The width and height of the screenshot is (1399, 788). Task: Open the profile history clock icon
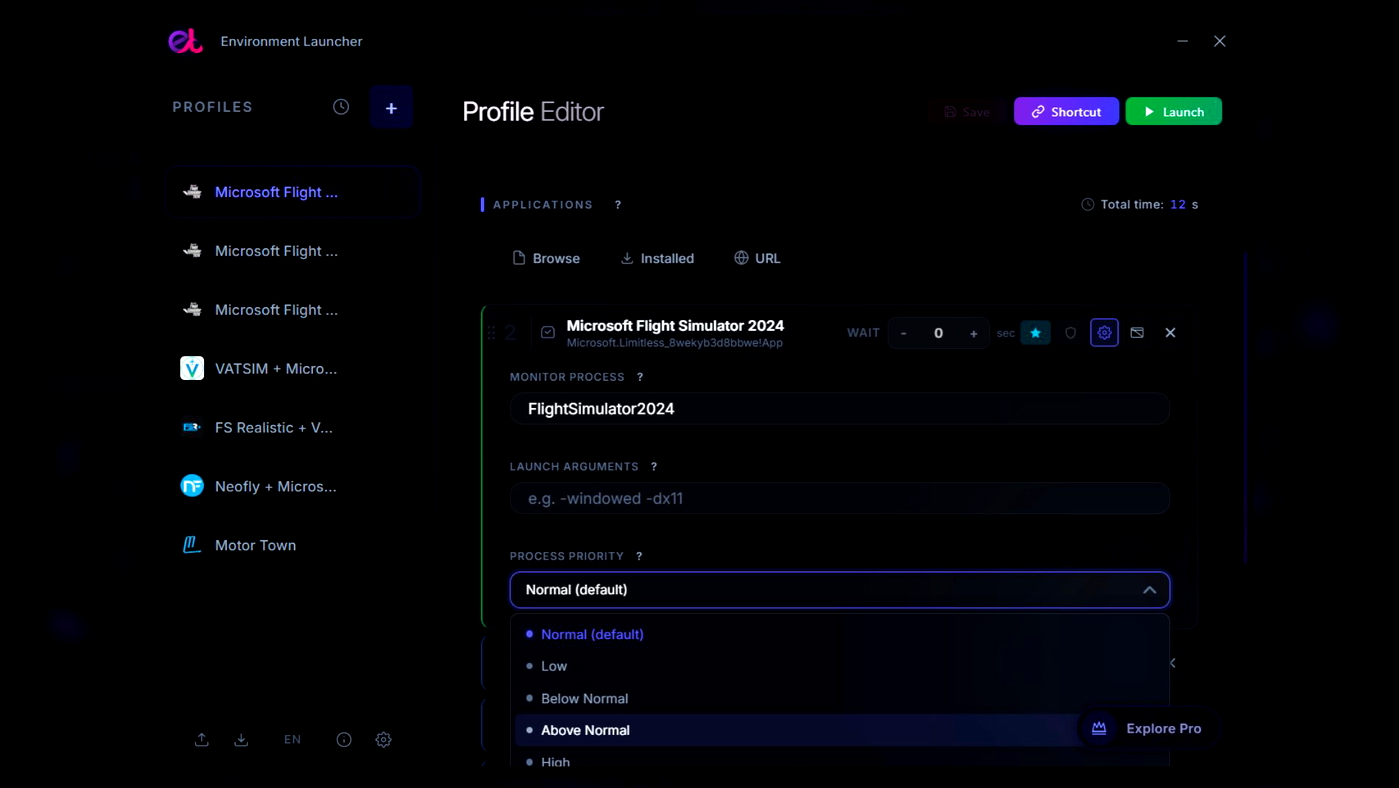click(x=341, y=107)
